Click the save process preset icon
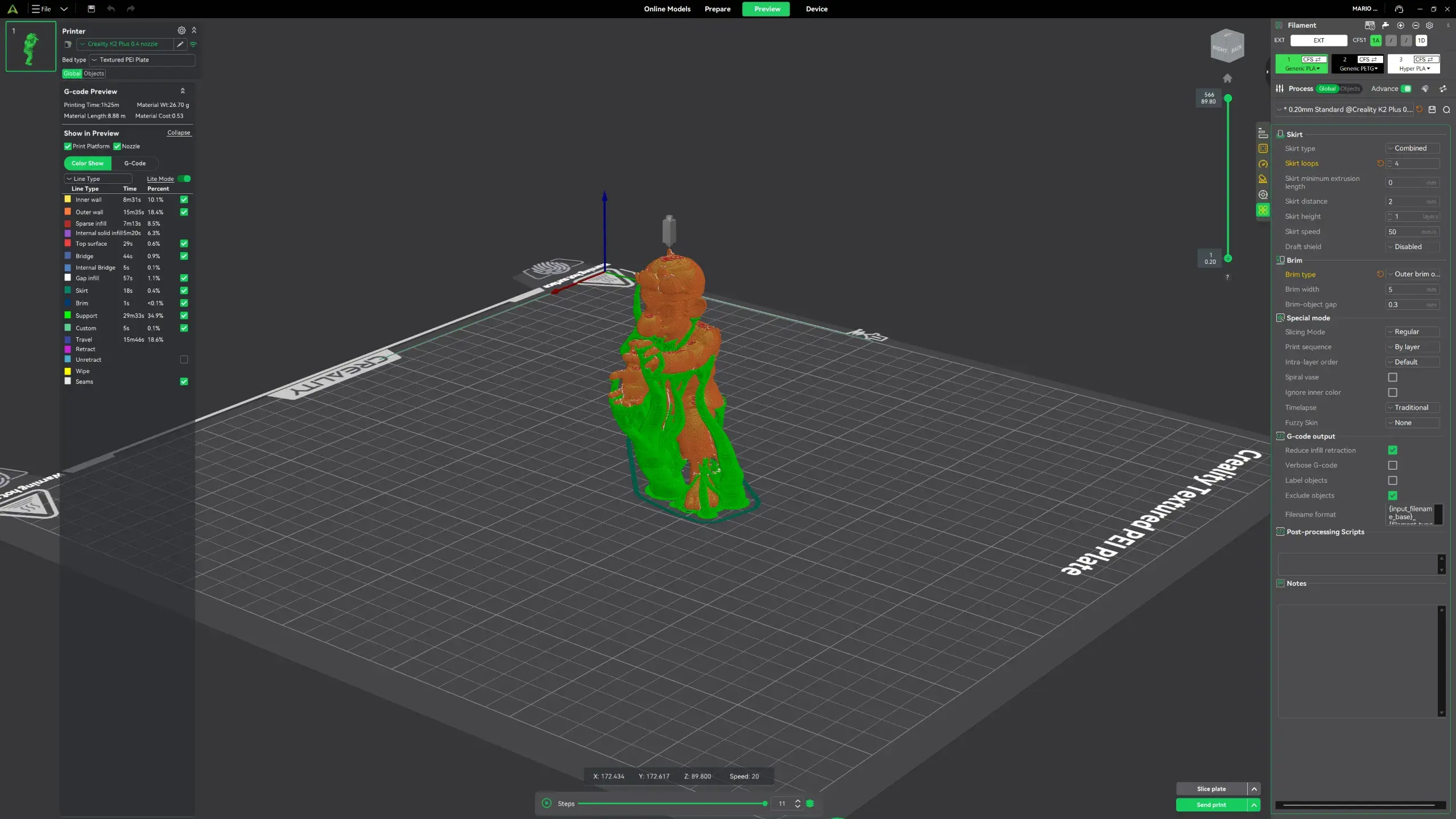Image resolution: width=1456 pixels, height=819 pixels. pyautogui.click(x=1432, y=109)
